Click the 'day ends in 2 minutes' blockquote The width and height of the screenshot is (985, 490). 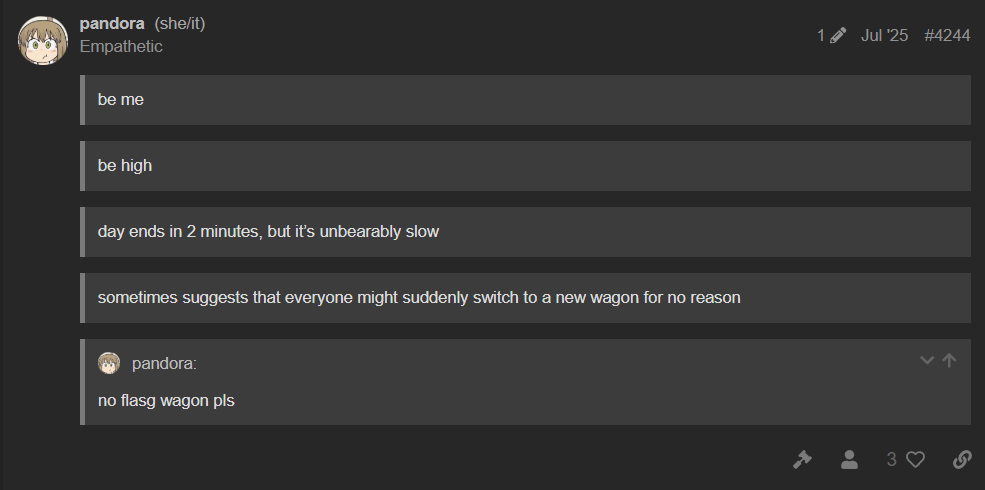pos(268,232)
